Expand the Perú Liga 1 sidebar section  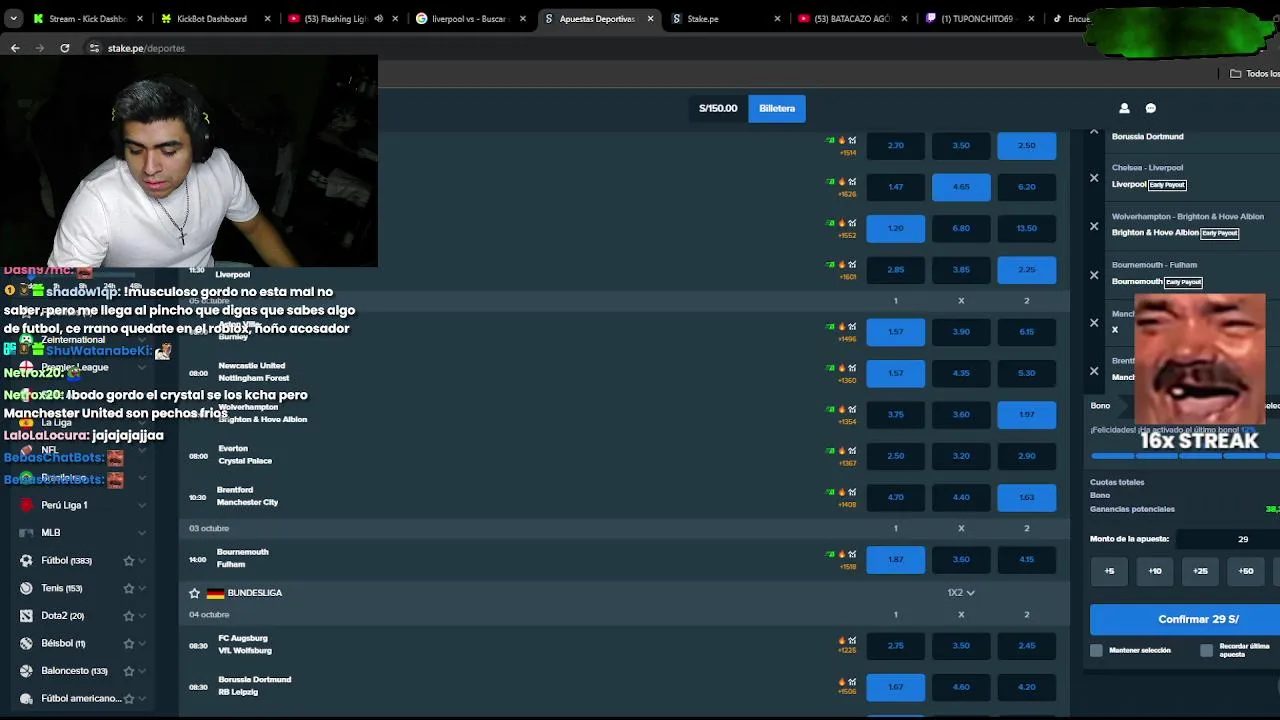coord(141,505)
